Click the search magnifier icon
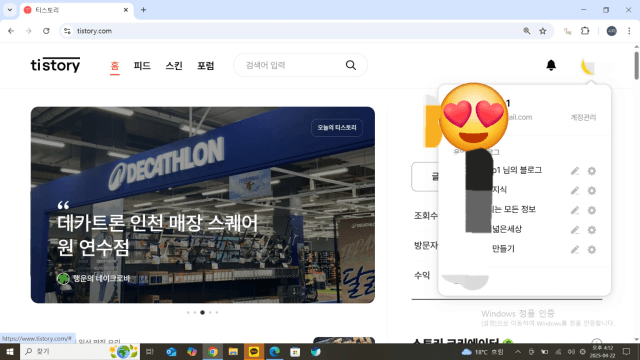Screen dimensions: 640x360 [x=351, y=65]
